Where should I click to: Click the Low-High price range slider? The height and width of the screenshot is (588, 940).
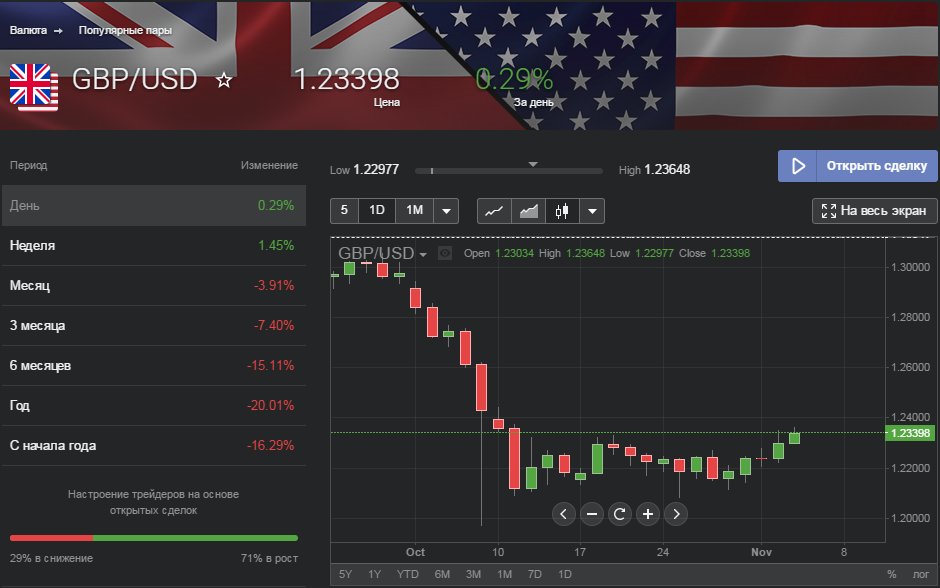pos(509,171)
